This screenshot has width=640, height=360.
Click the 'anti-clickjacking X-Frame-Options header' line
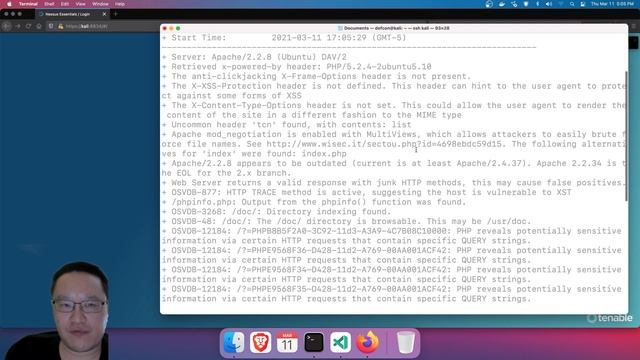pyautogui.click(x=316, y=77)
